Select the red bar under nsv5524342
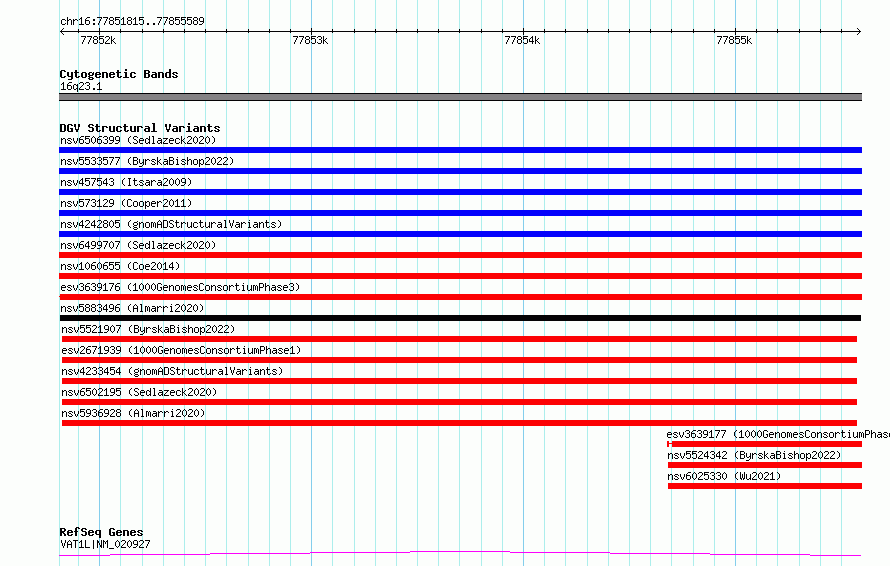The image size is (890, 566). coord(765,465)
